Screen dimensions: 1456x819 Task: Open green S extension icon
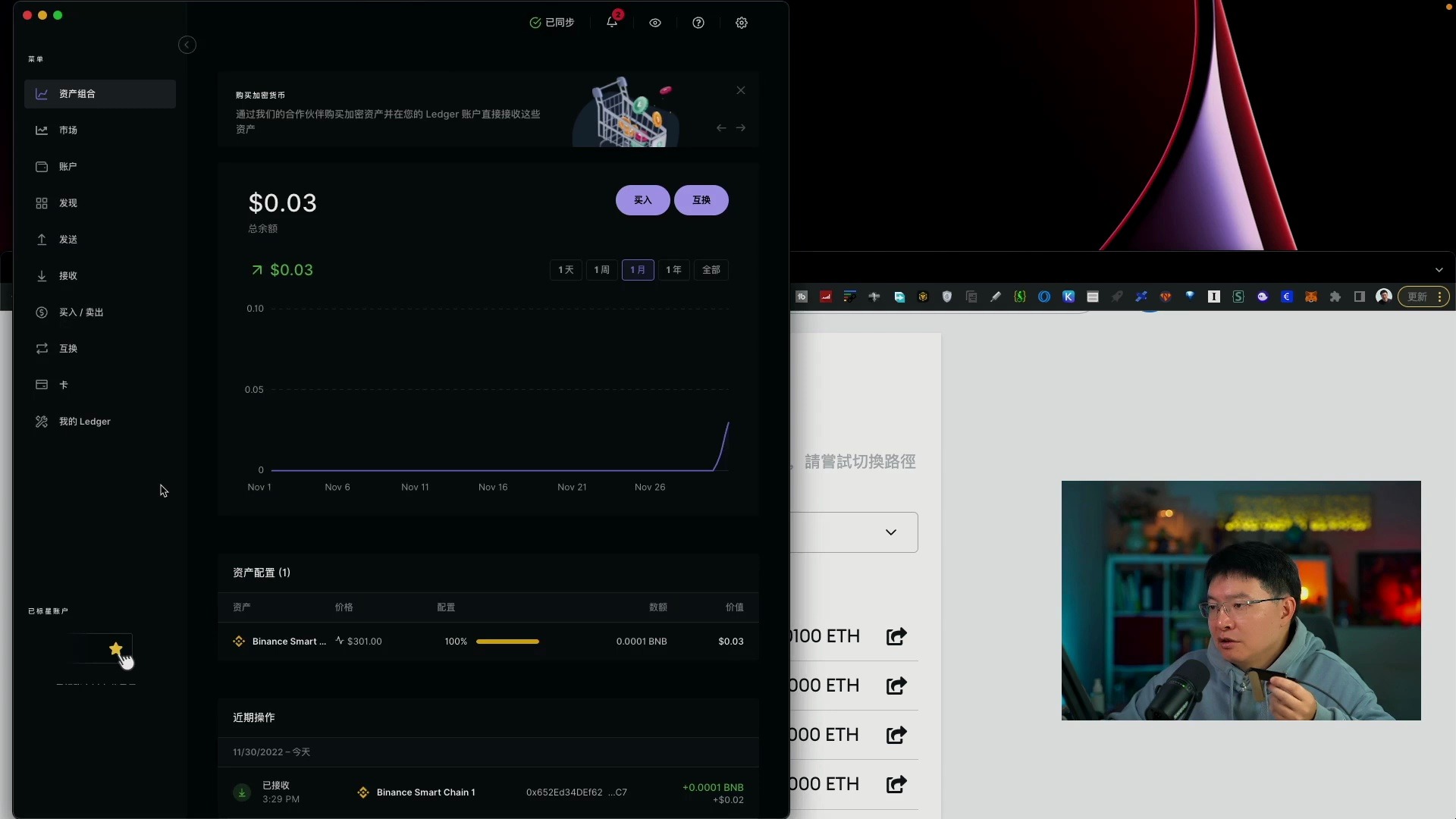(1238, 297)
